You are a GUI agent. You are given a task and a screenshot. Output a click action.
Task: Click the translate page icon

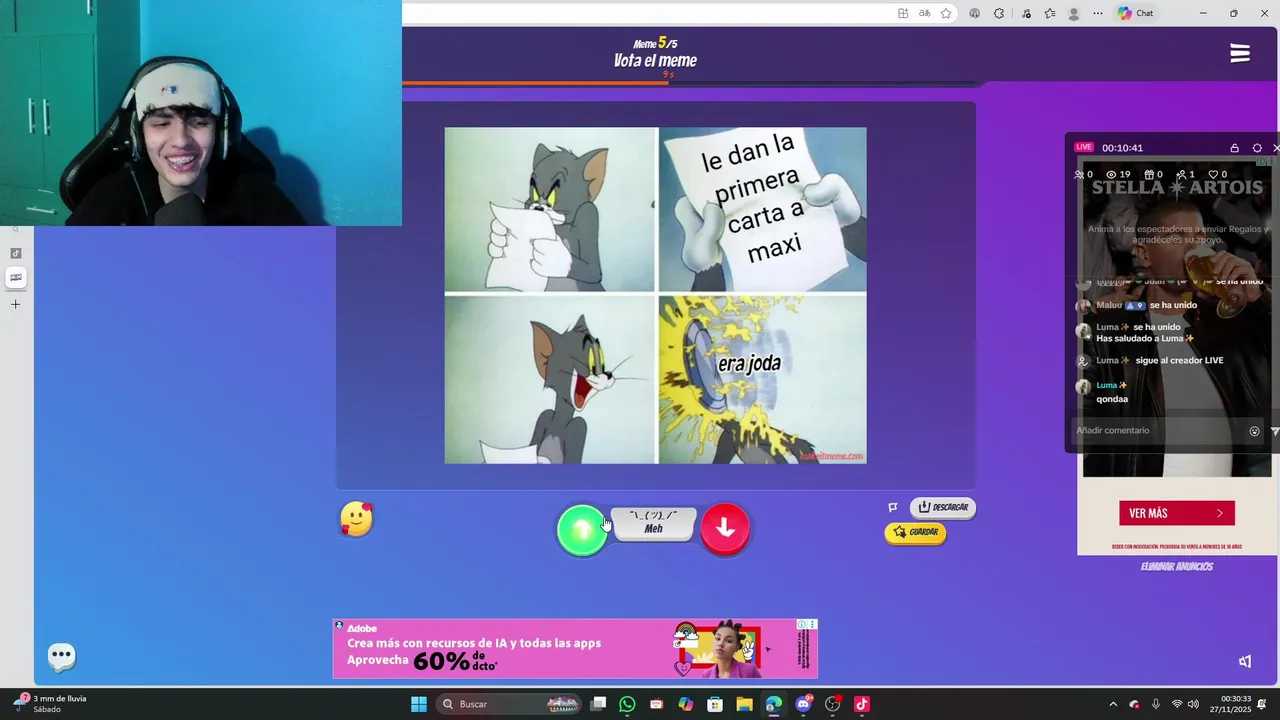click(924, 13)
